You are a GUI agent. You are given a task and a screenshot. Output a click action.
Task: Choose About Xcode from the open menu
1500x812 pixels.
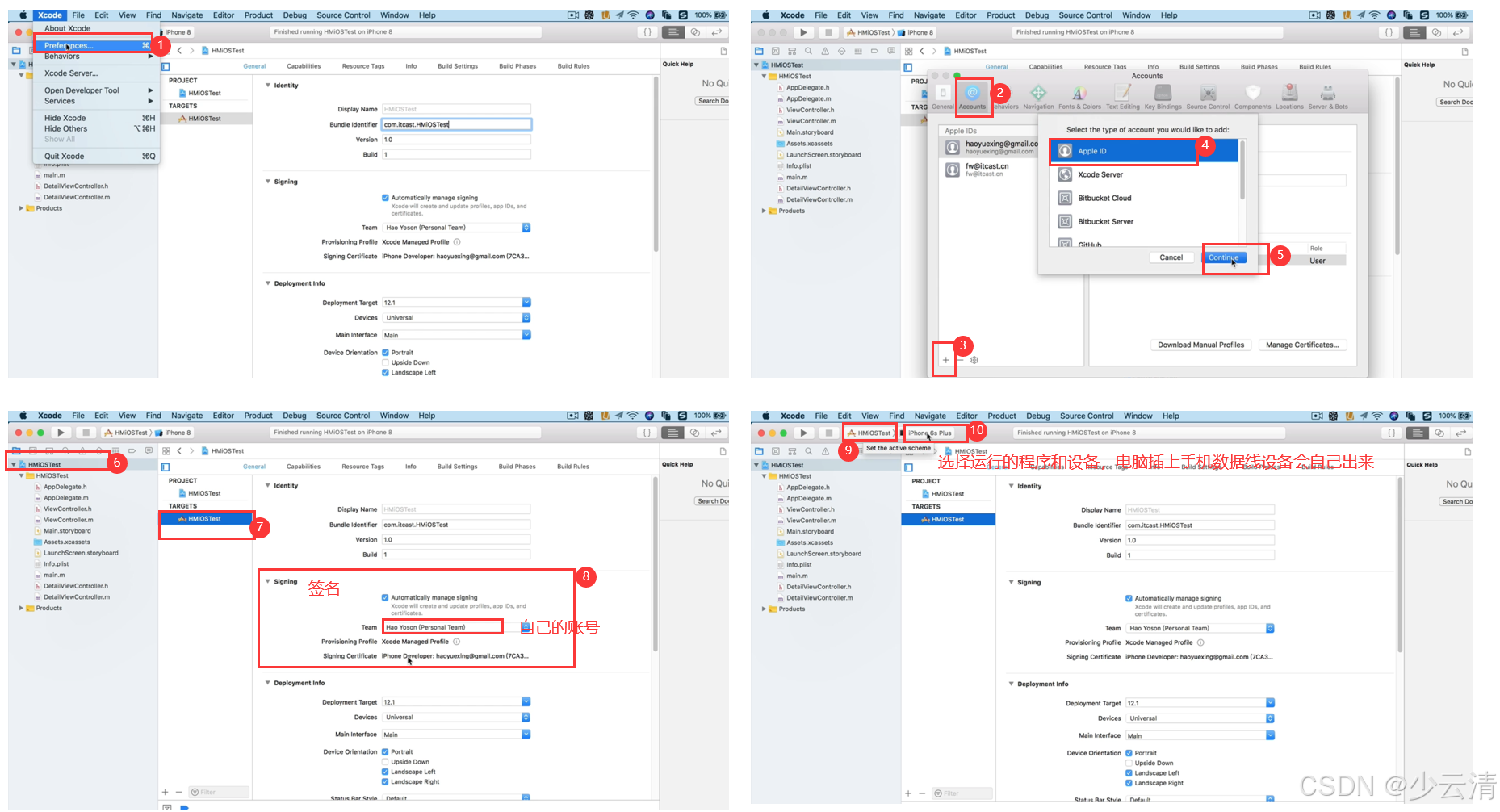[96, 28]
